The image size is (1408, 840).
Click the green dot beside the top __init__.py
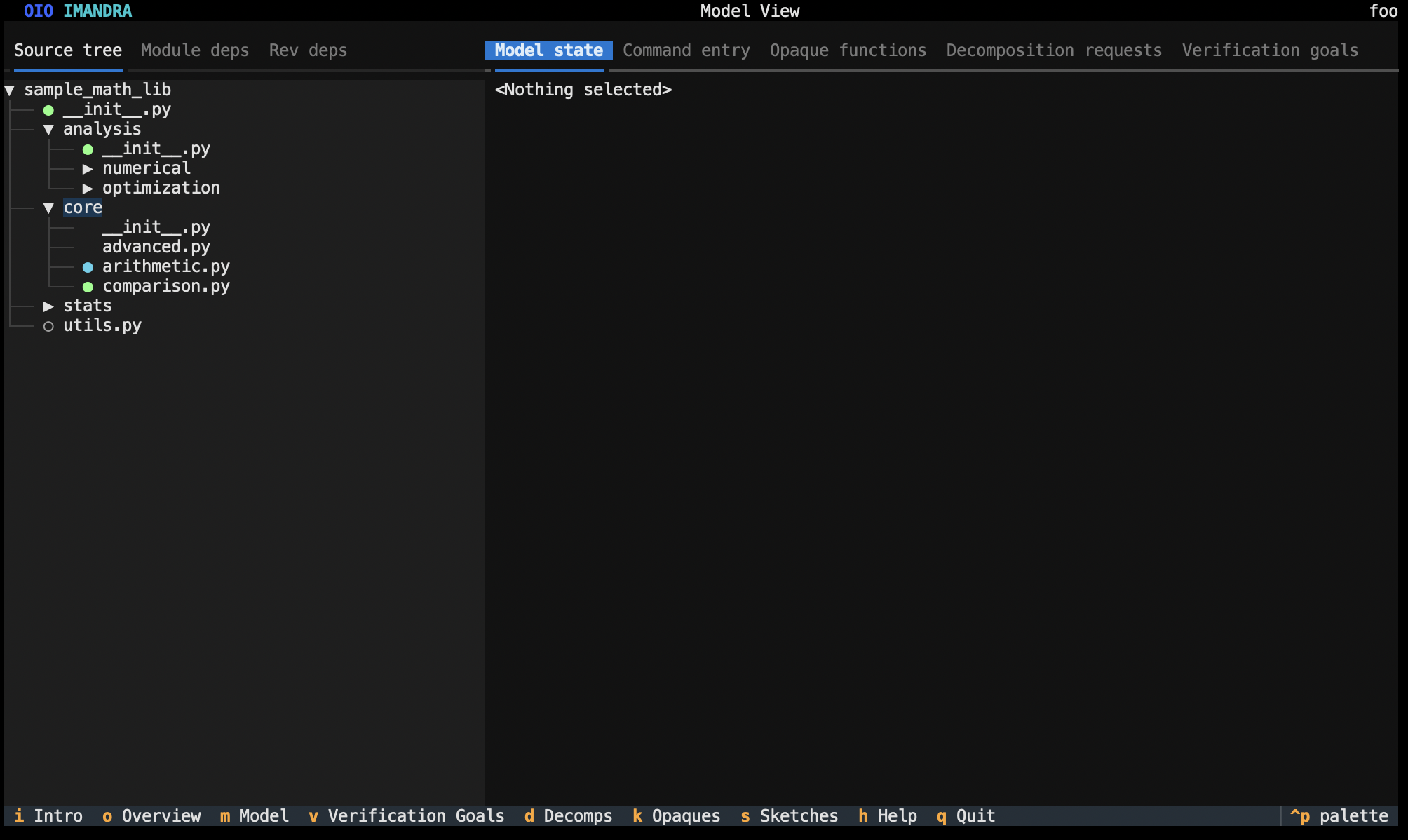[48, 109]
